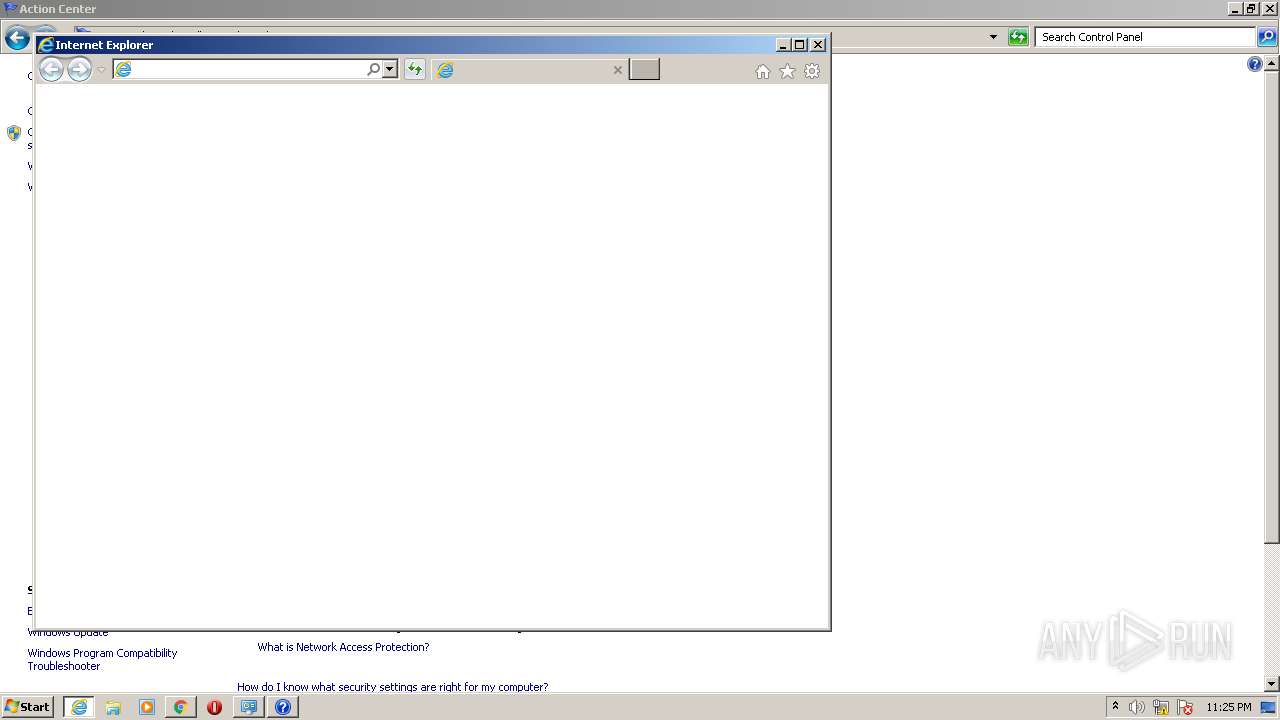
Task: Open a new tab in Internet Explorer
Action: point(644,69)
